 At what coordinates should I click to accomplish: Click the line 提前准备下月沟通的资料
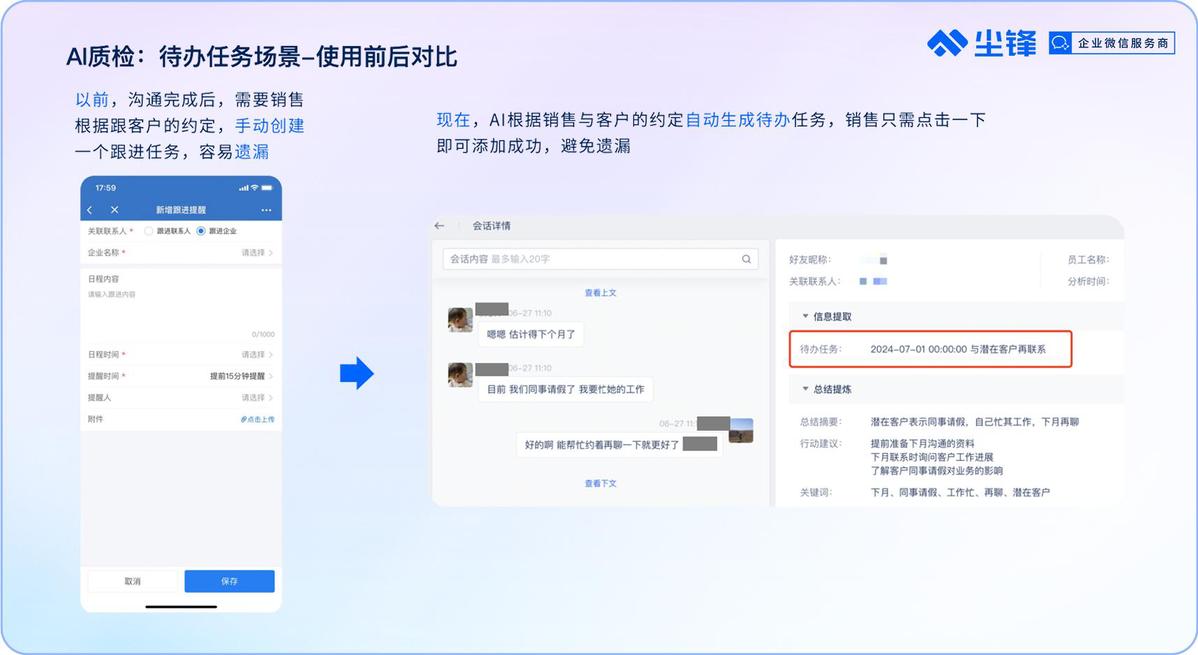(922, 443)
